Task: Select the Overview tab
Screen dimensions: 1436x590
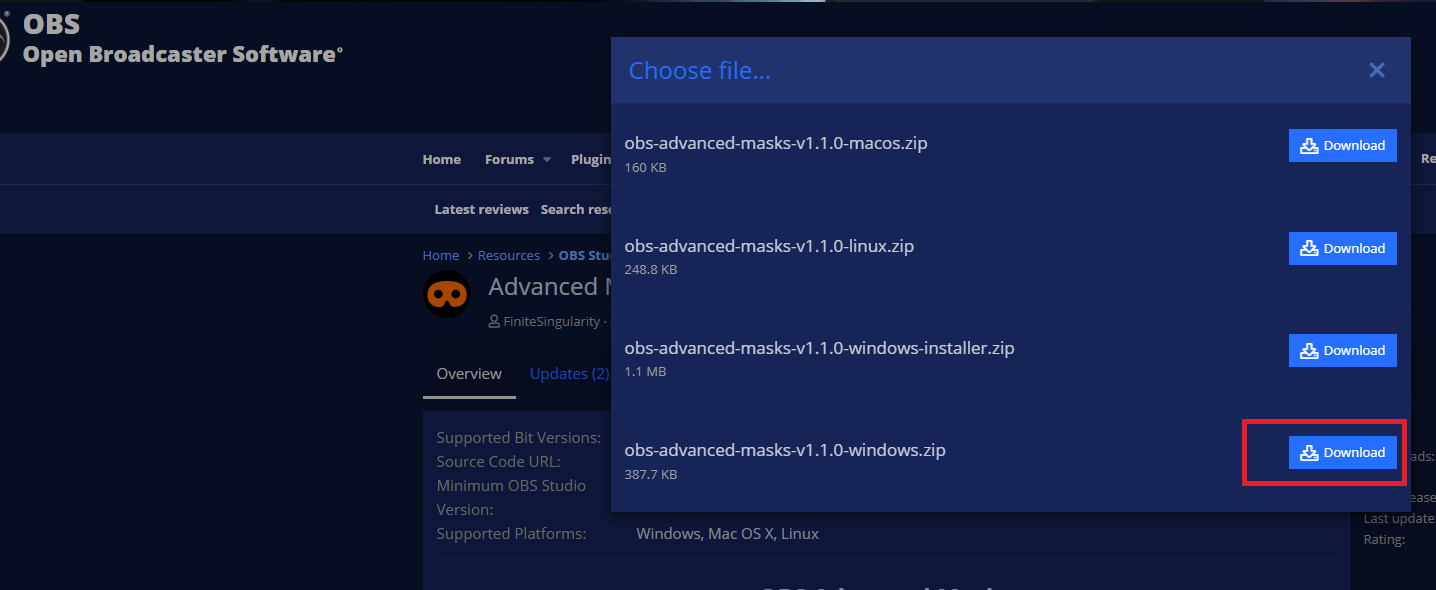Action: pyautogui.click(x=469, y=373)
